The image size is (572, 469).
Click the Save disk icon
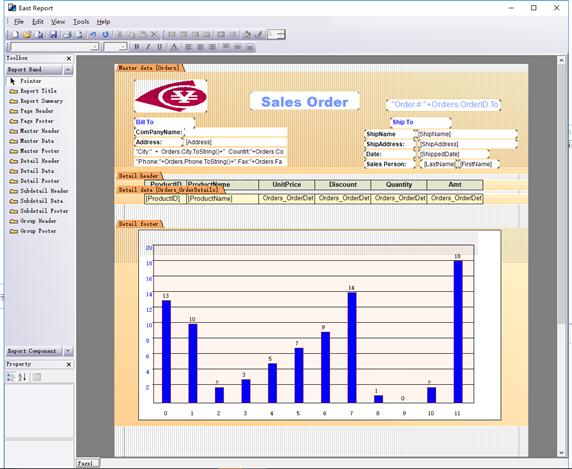click(54, 35)
